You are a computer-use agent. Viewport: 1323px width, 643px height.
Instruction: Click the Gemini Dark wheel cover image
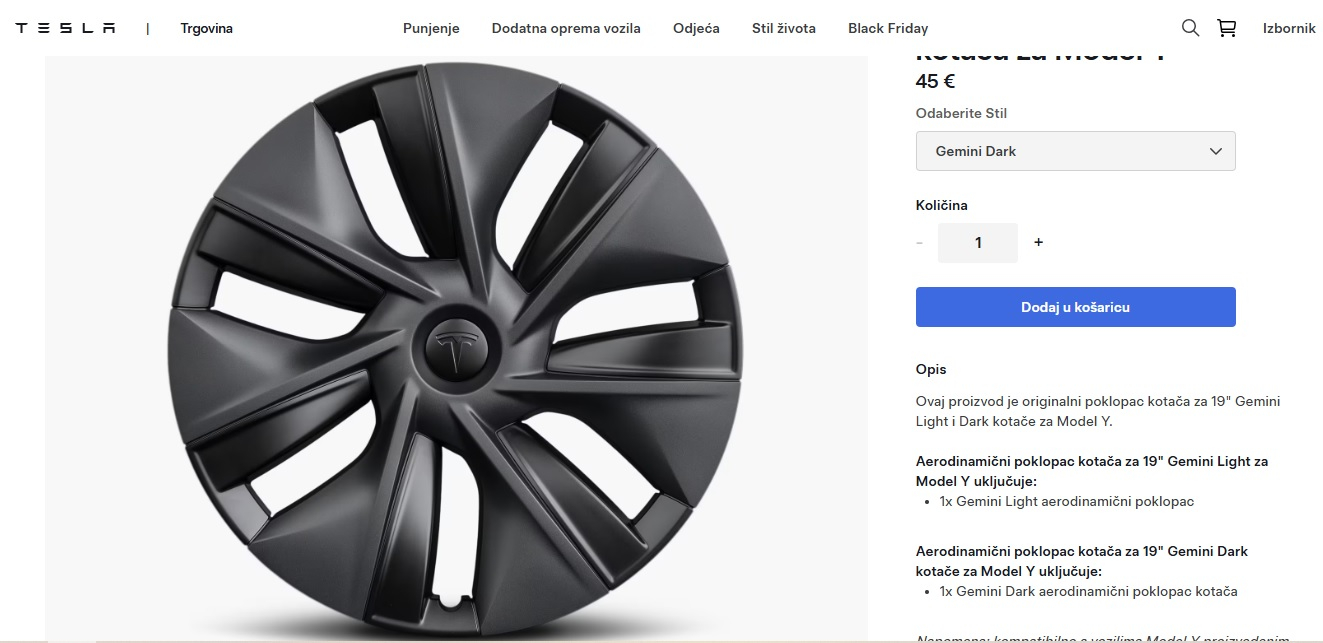pyautogui.click(x=456, y=343)
